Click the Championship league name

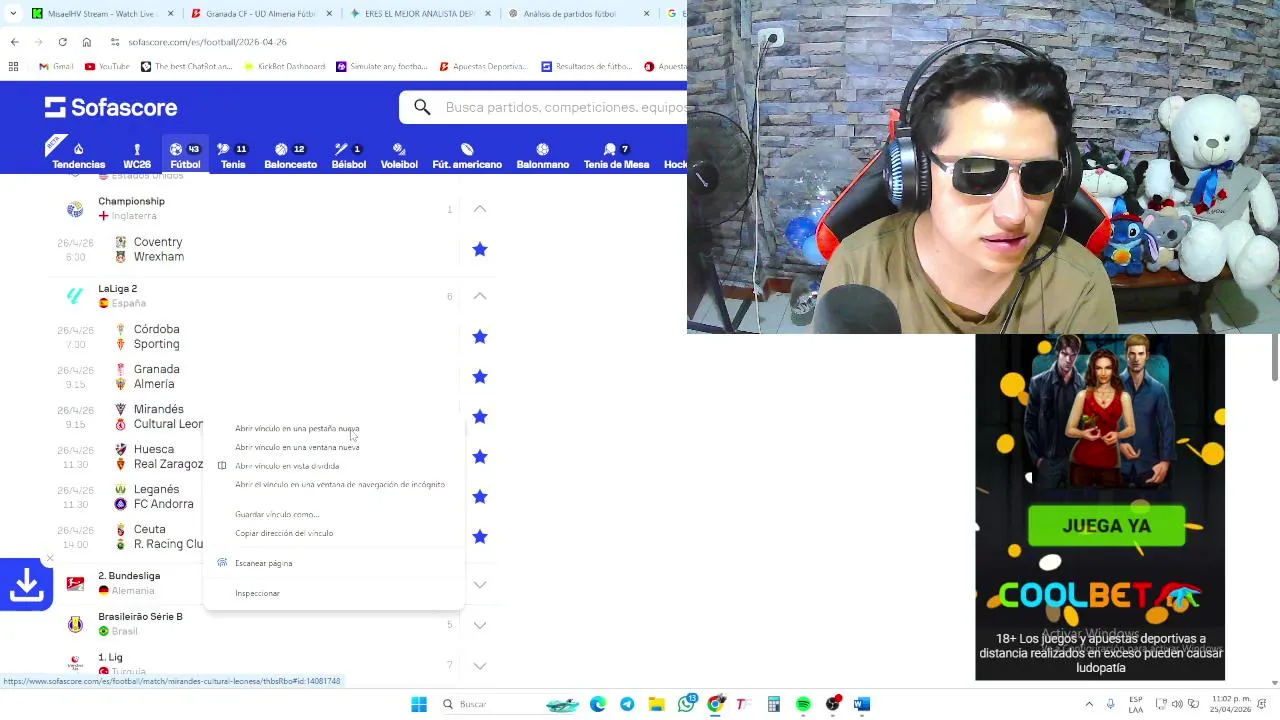point(131,201)
